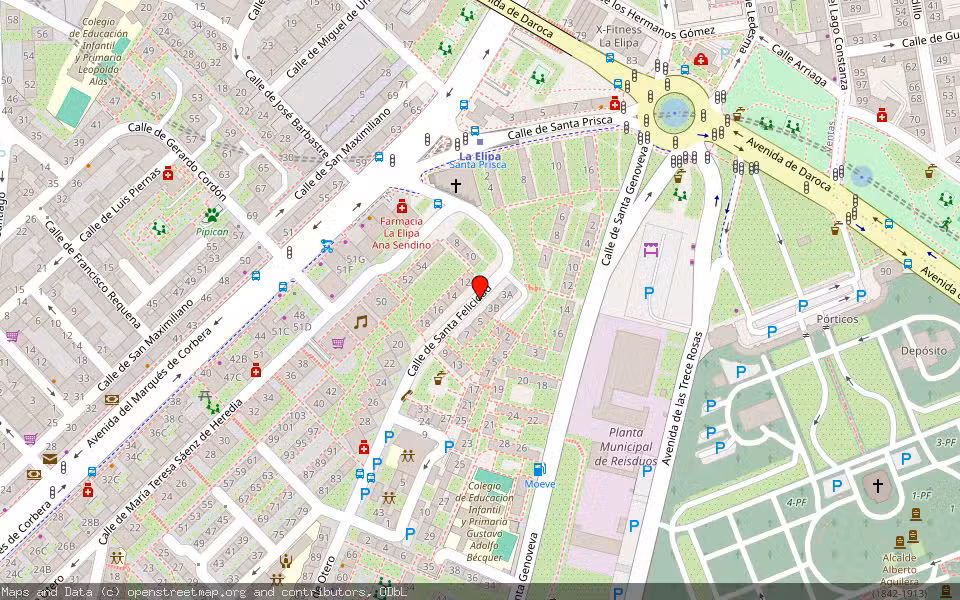Viewport: 960px width, 600px height.
Task: Click the 'Depósito' label
Action: click(924, 351)
